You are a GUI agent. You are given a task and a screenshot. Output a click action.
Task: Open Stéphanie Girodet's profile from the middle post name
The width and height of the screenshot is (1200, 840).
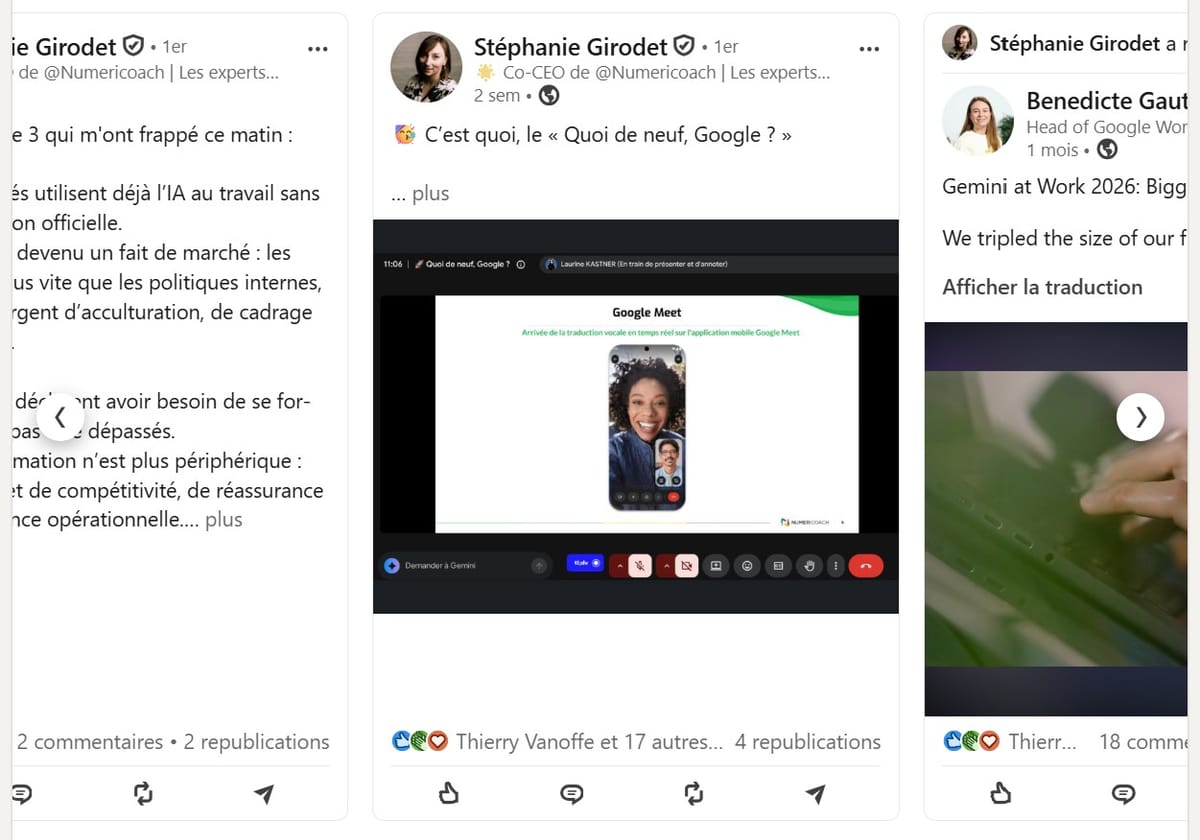click(x=570, y=46)
